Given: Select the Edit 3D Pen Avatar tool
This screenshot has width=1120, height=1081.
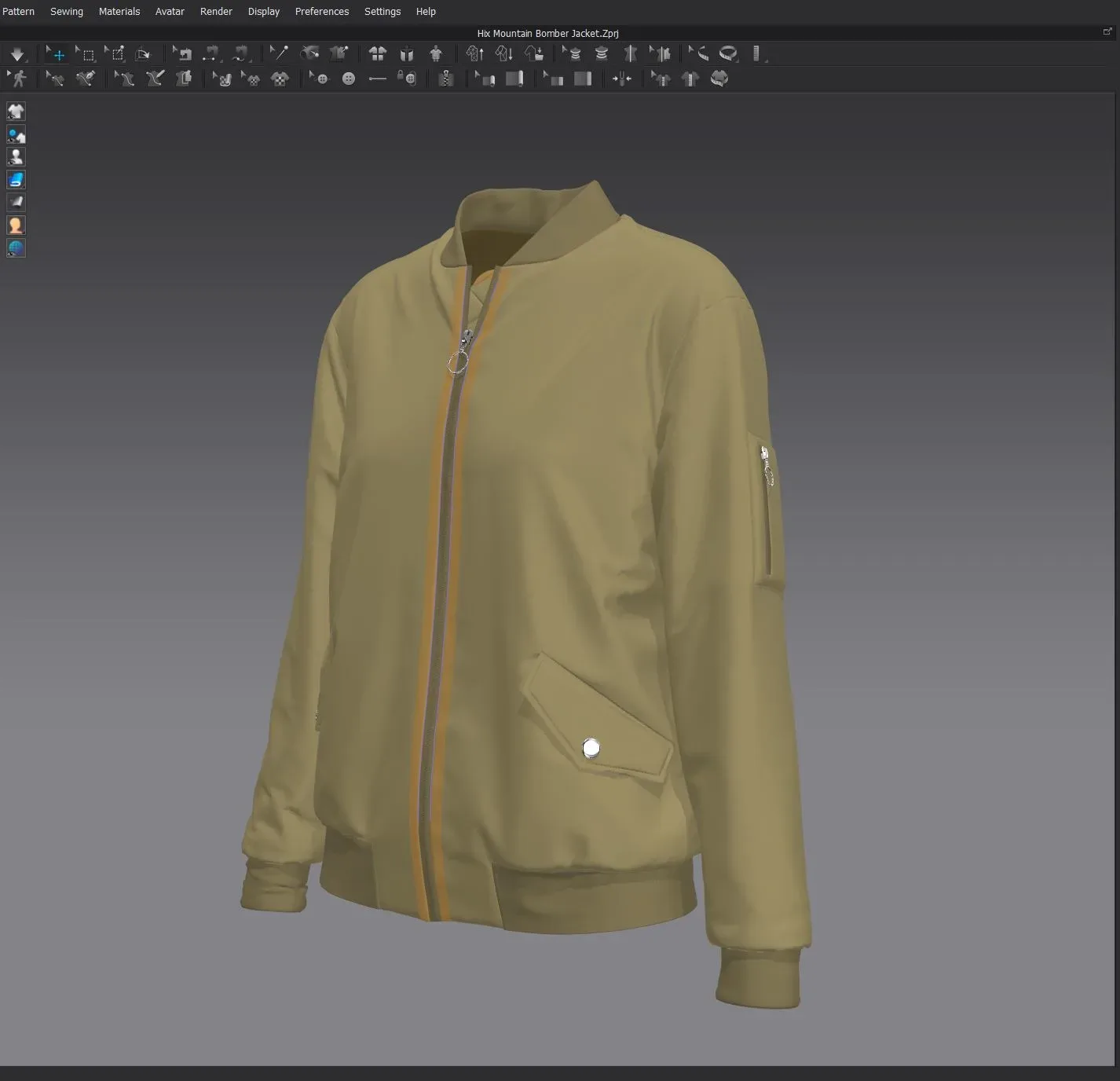Looking at the screenshot, I should point(125,79).
